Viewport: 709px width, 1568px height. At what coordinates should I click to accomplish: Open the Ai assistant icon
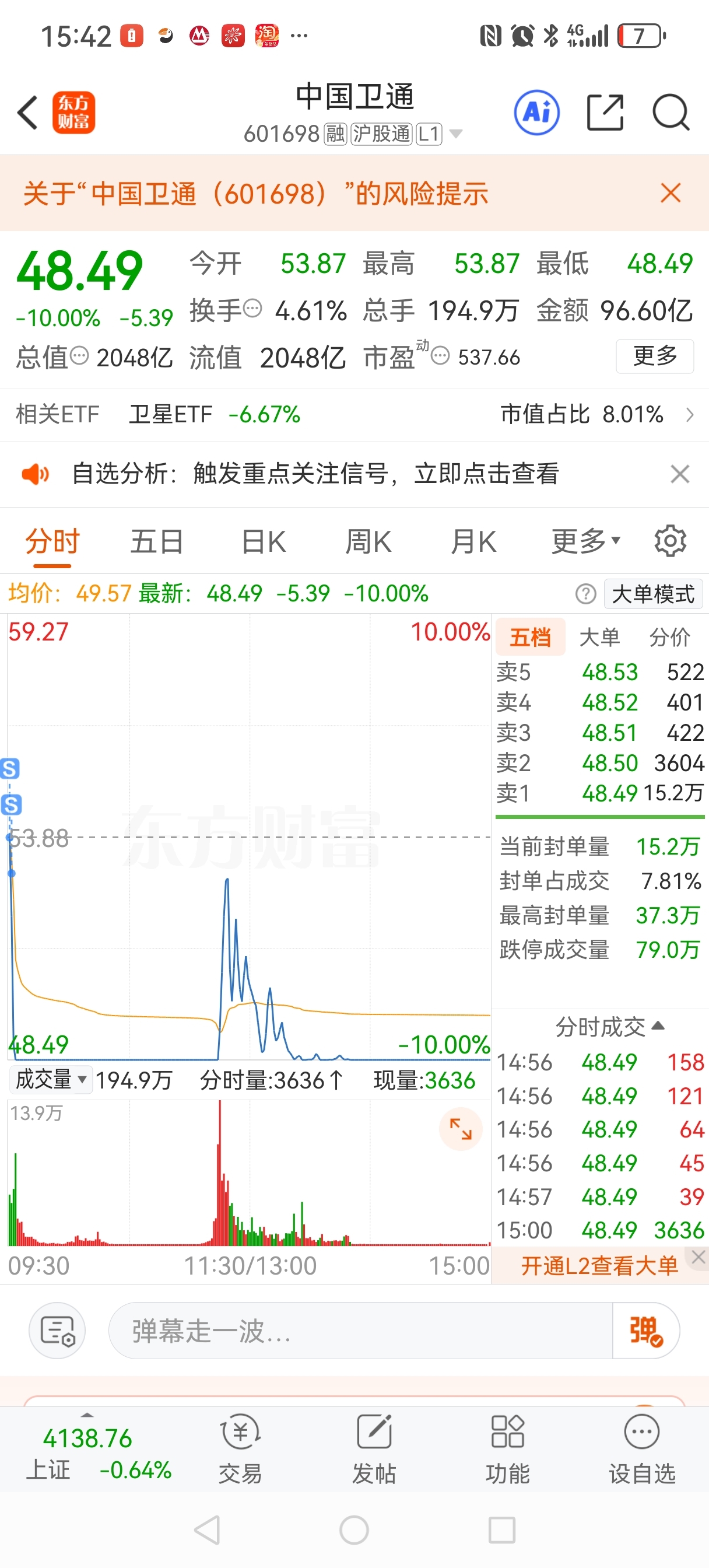[537, 113]
